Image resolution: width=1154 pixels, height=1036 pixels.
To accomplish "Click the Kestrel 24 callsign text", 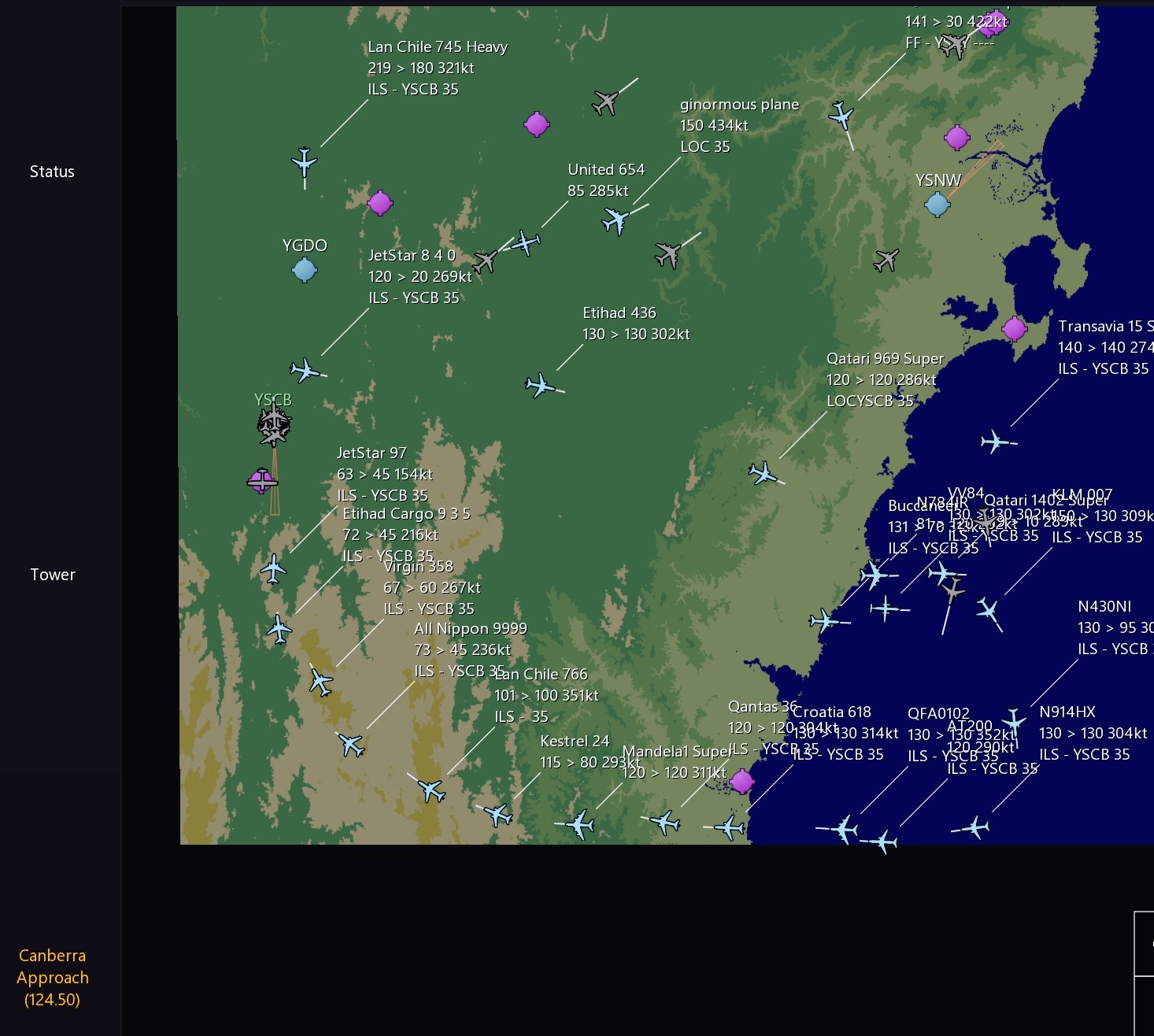I will (575, 742).
